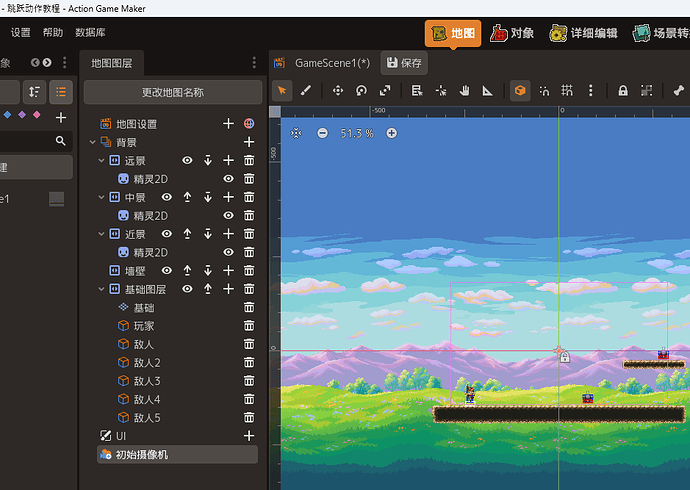This screenshot has height=490, width=690.
Task: Click the list select toolbar icon
Action: tap(417, 91)
